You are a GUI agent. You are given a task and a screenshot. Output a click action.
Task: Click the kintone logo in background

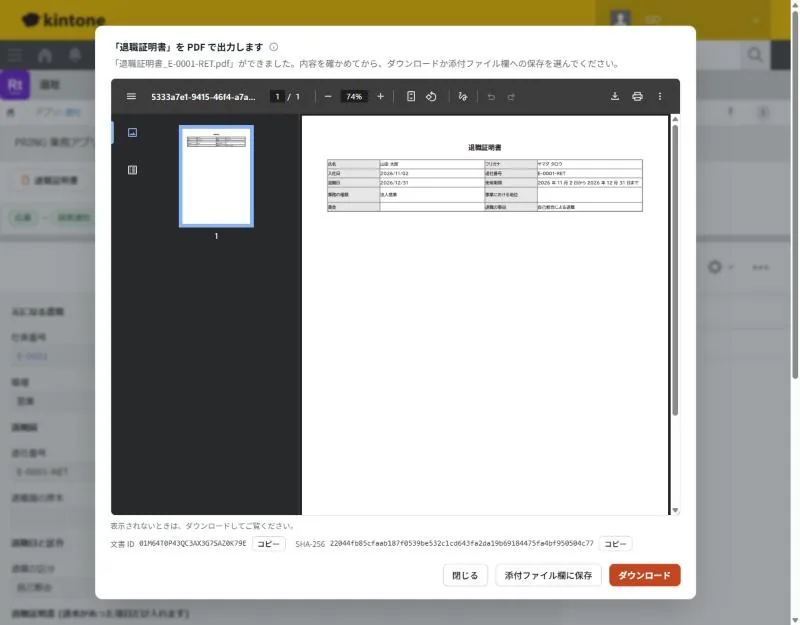64,20
